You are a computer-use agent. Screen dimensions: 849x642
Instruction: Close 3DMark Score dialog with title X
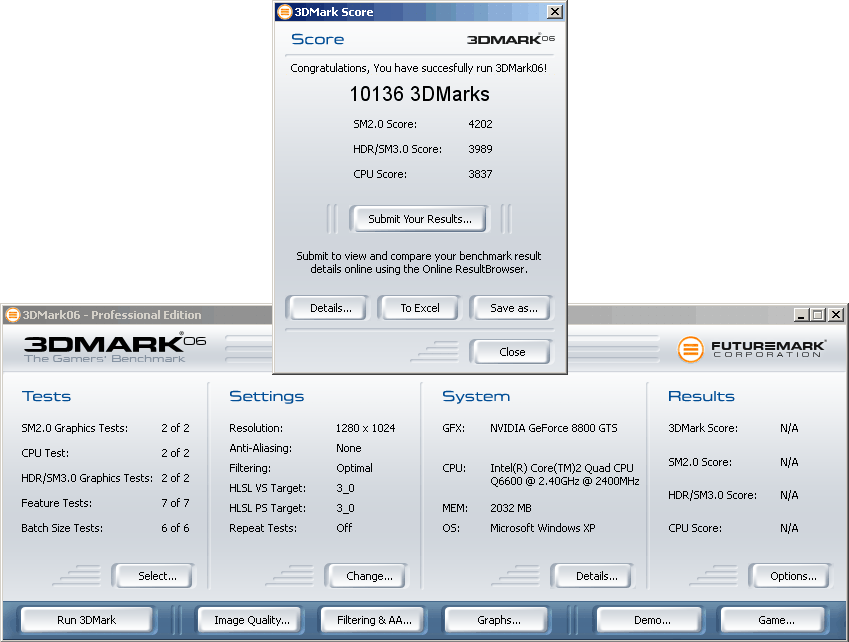point(555,12)
